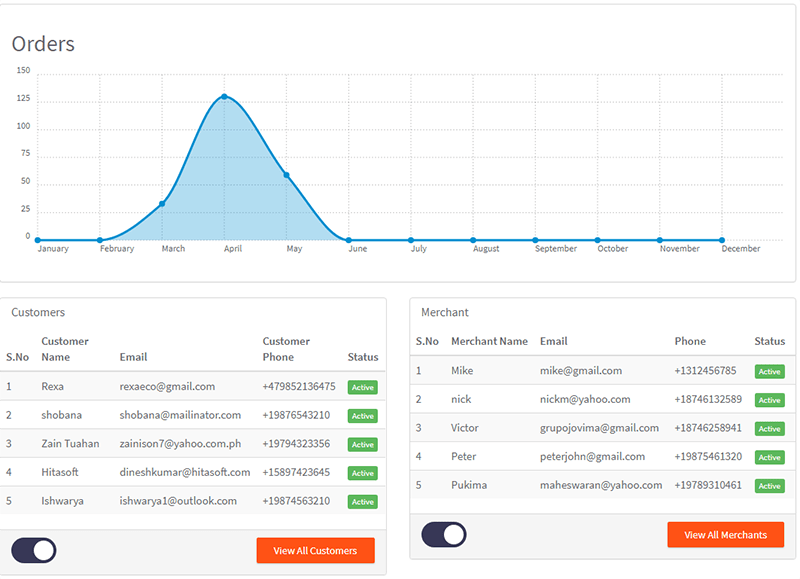
Task: Click email mike@gmail.com
Action: tap(581, 371)
